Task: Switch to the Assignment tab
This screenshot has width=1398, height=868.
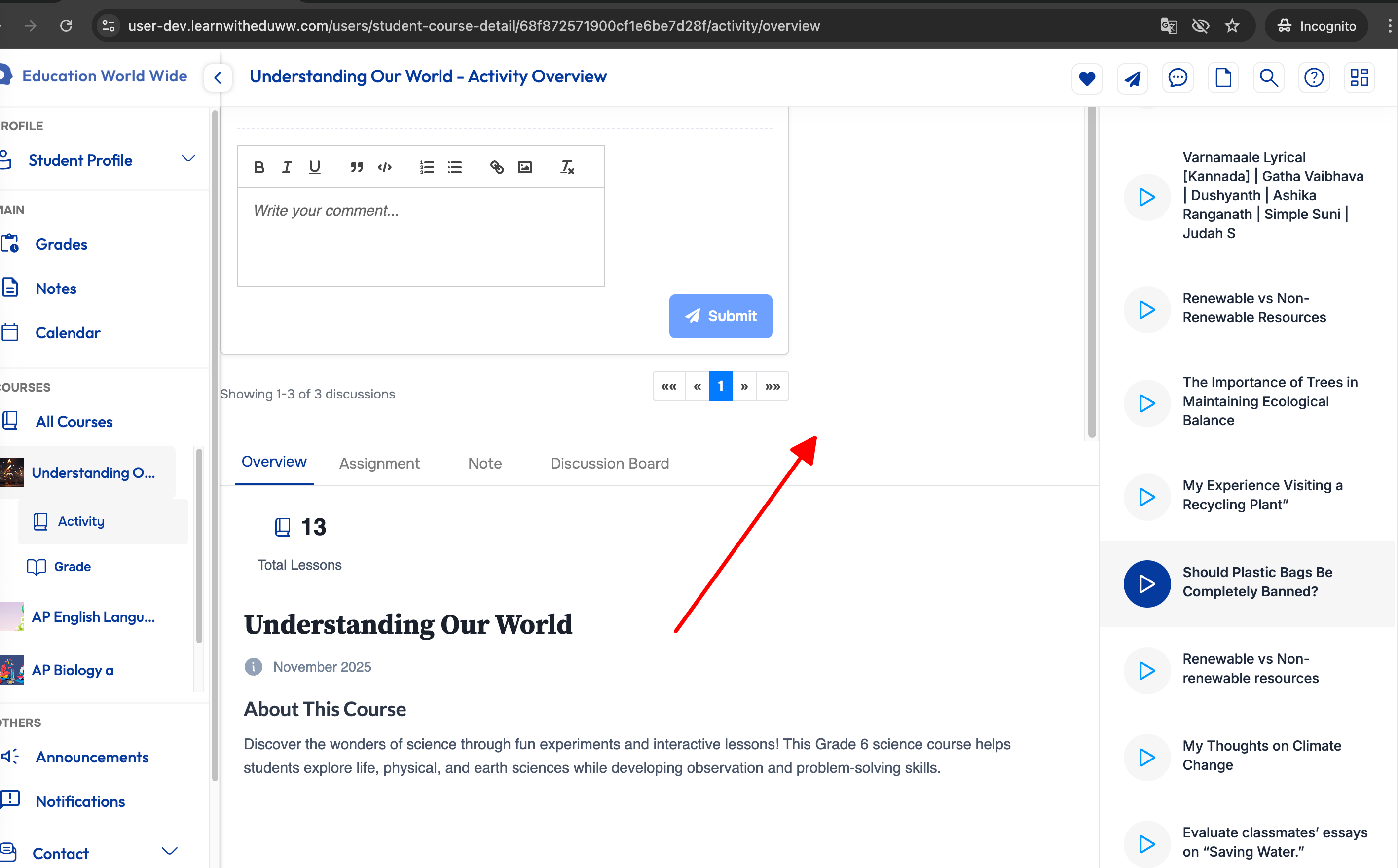Action: [x=379, y=463]
